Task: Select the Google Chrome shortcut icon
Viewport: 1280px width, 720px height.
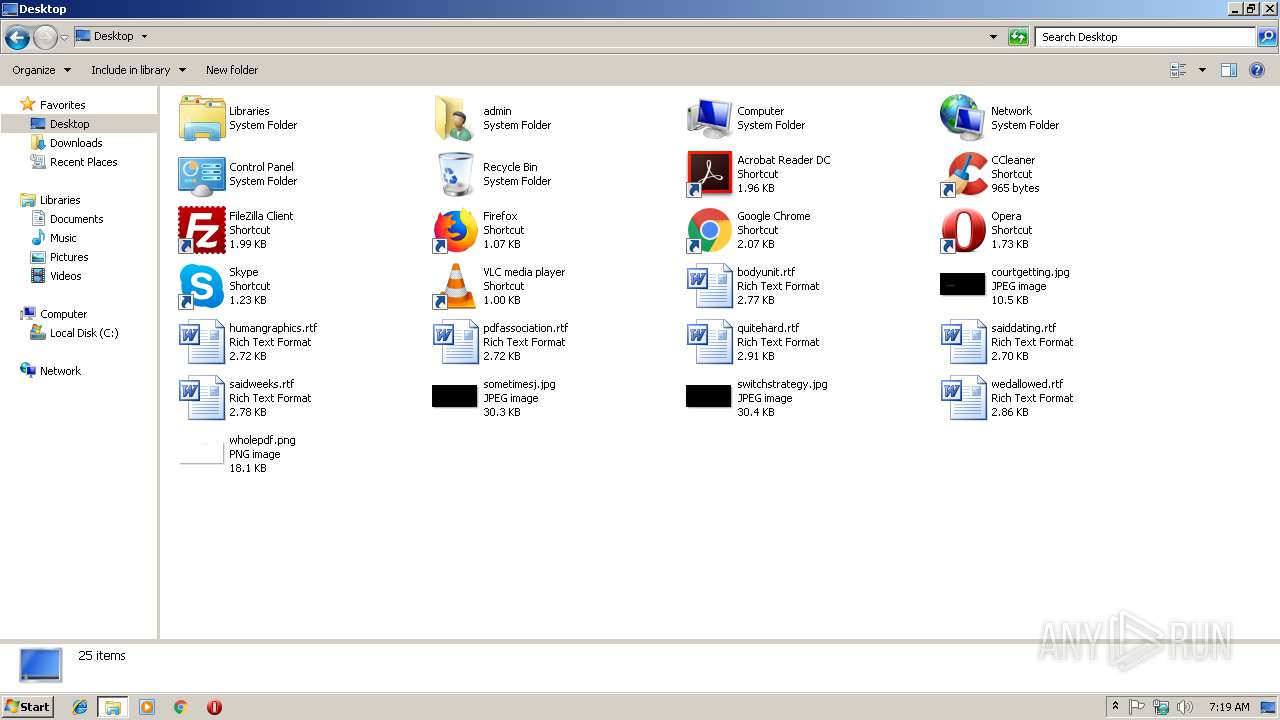Action: (710, 230)
